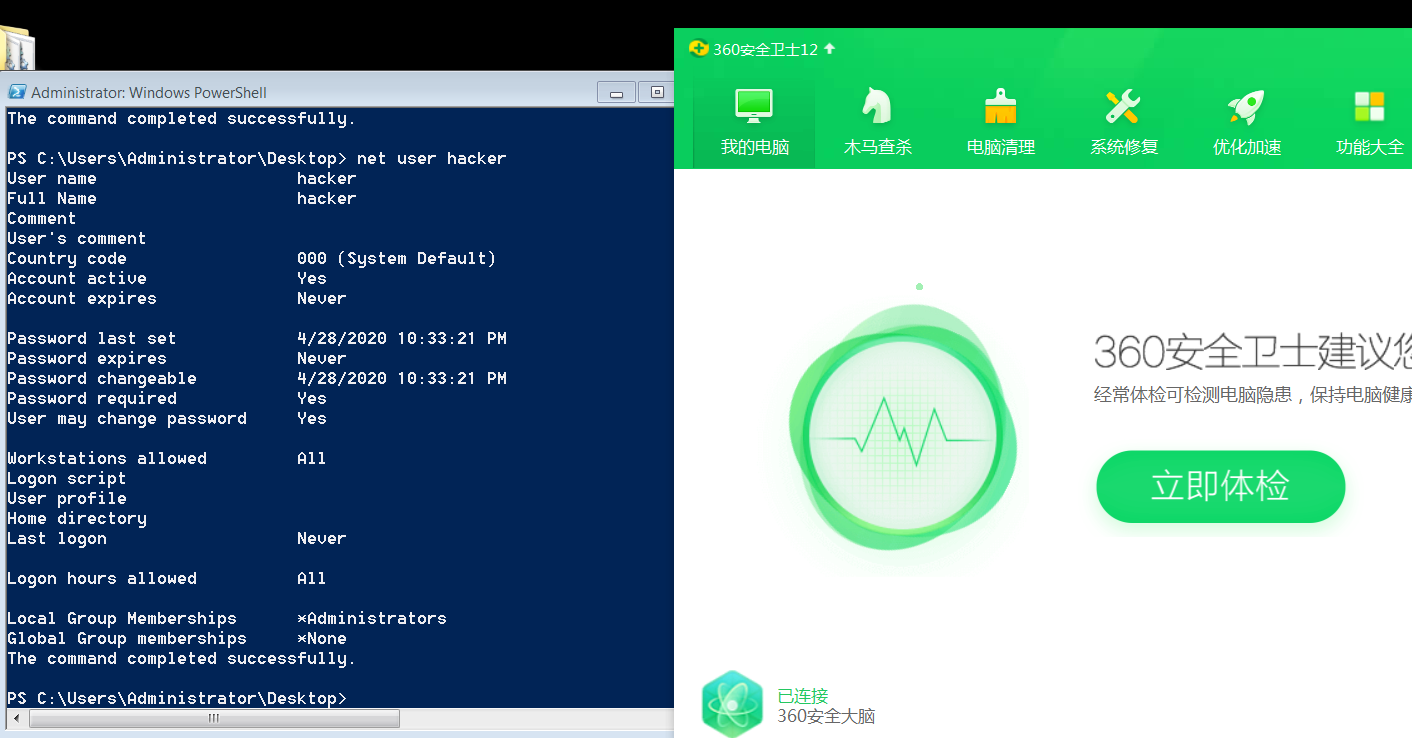Click the 360 logo in title bar
Image resolution: width=1412 pixels, height=738 pixels.
(x=698, y=49)
